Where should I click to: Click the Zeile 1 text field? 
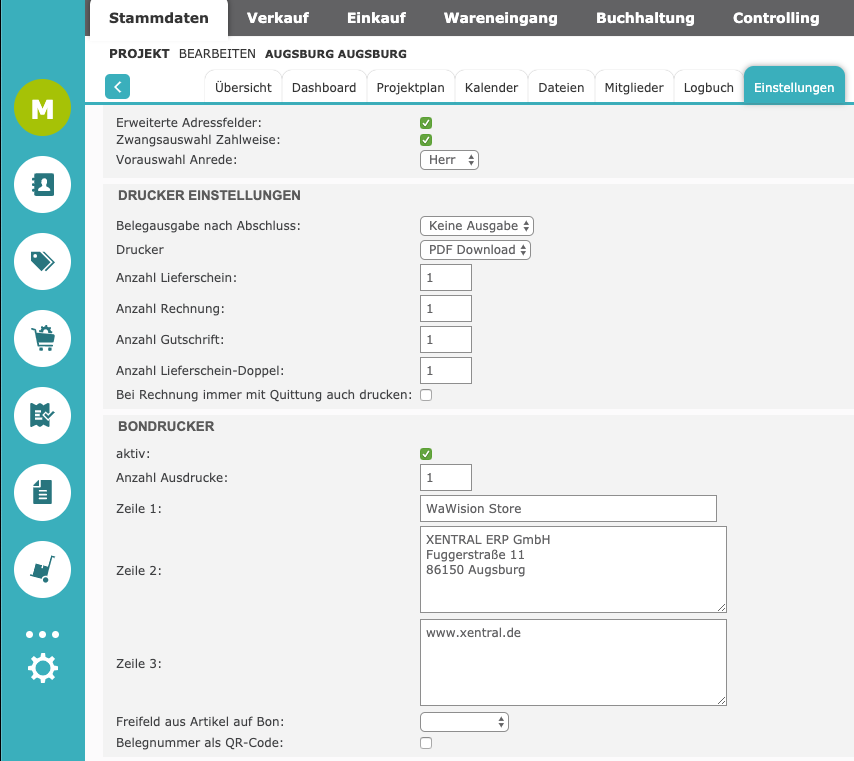pos(568,509)
